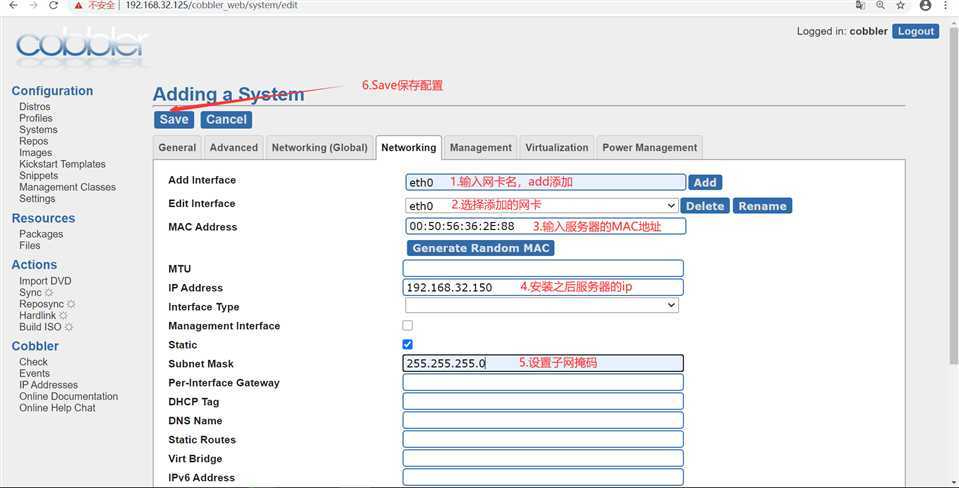Open Repos in the sidebar

tap(34, 141)
